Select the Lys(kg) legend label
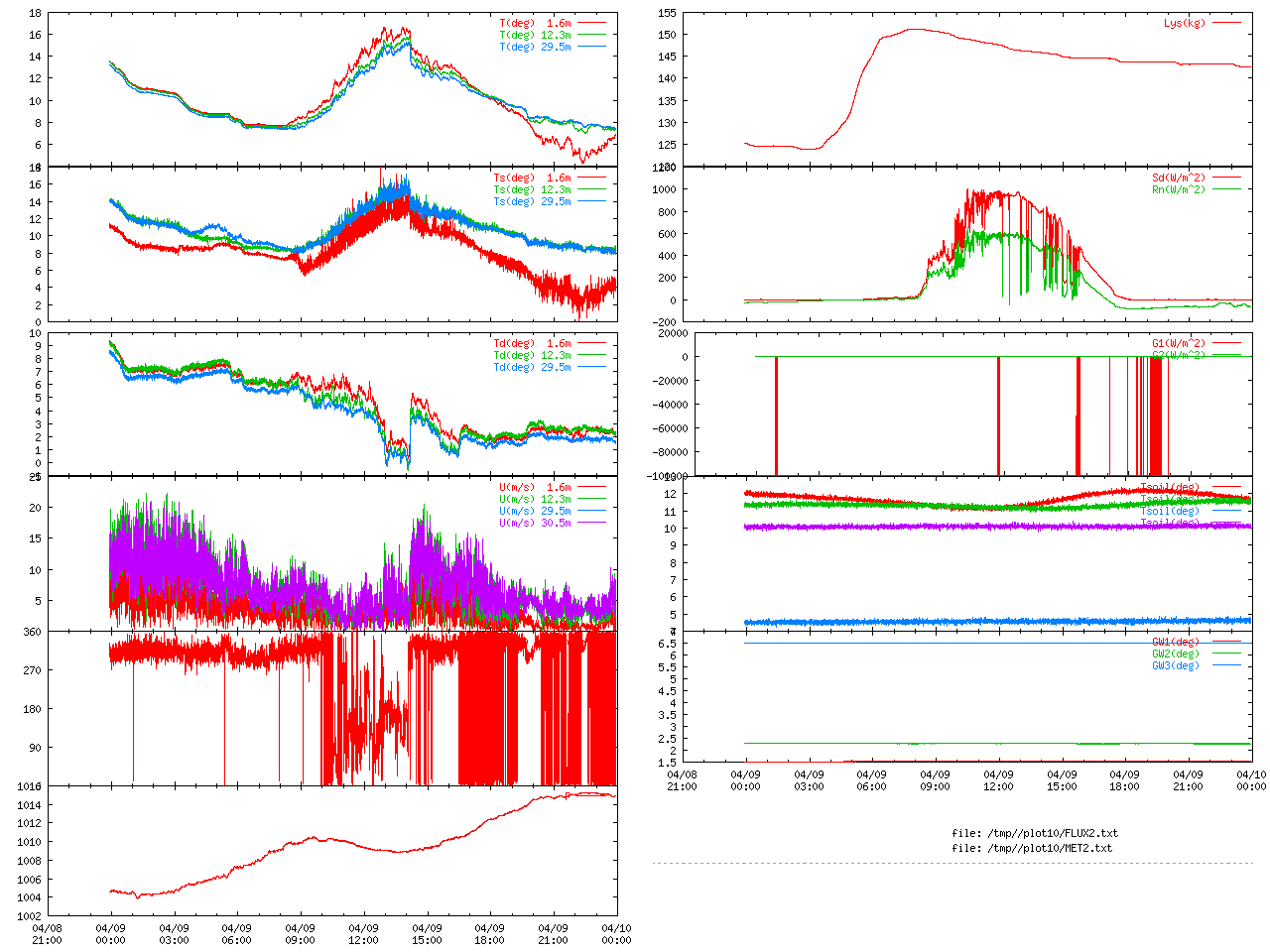The width and height of the screenshot is (1270, 952). pyautogui.click(x=1185, y=23)
